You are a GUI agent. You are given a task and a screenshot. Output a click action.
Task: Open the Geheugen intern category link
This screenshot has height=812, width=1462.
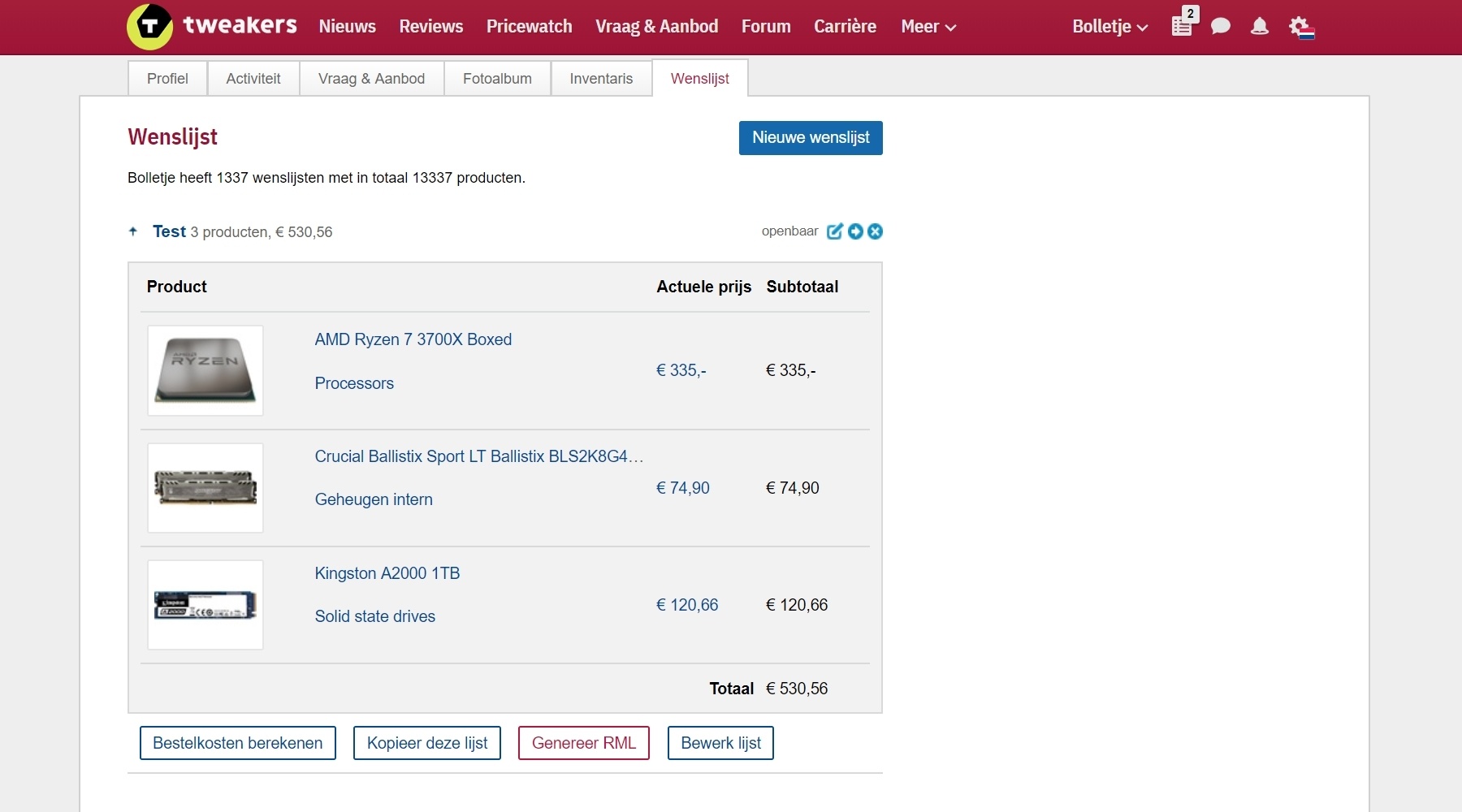tap(373, 499)
